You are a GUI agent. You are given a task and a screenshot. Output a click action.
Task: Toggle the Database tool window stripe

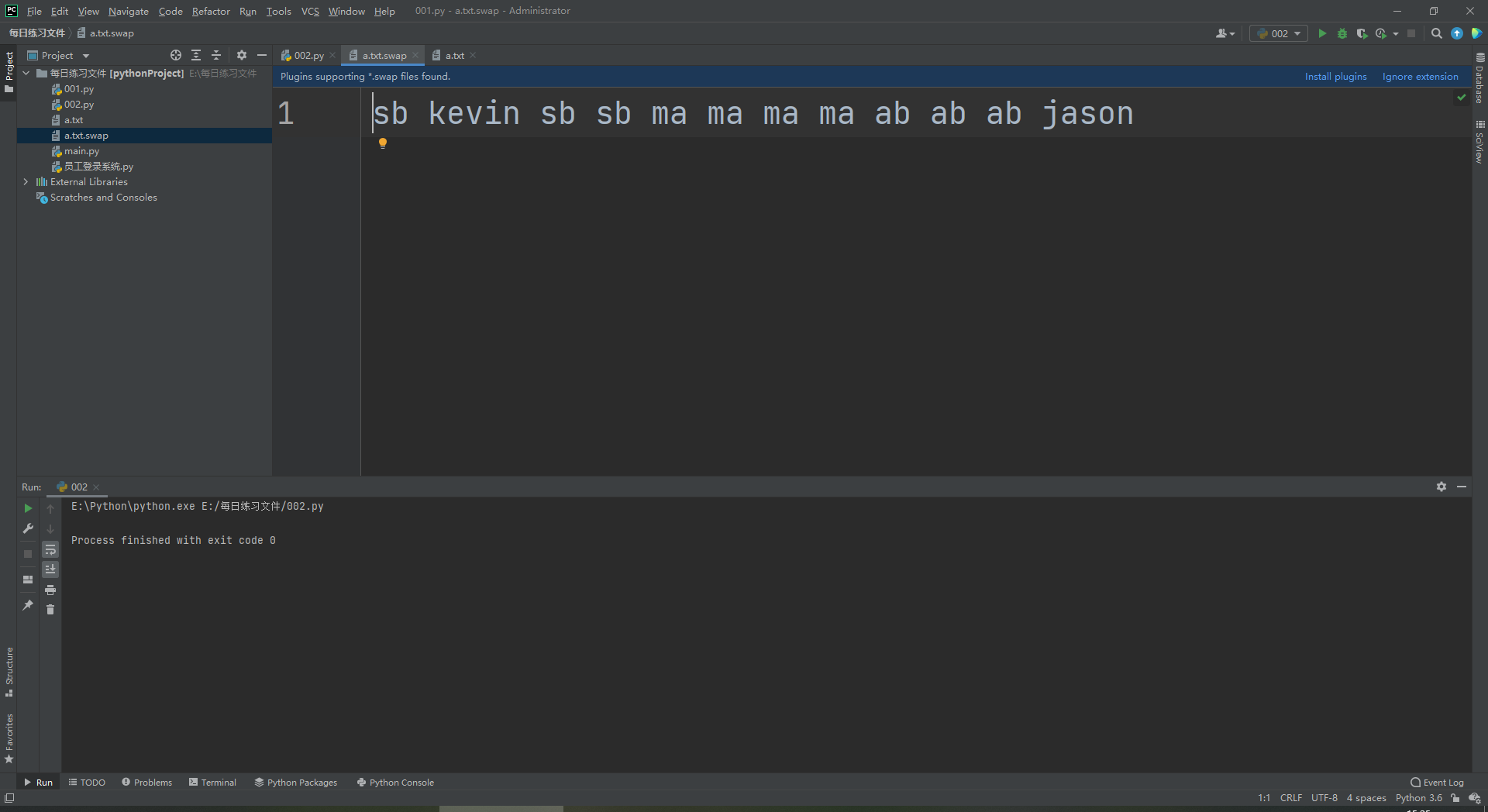1479,77
